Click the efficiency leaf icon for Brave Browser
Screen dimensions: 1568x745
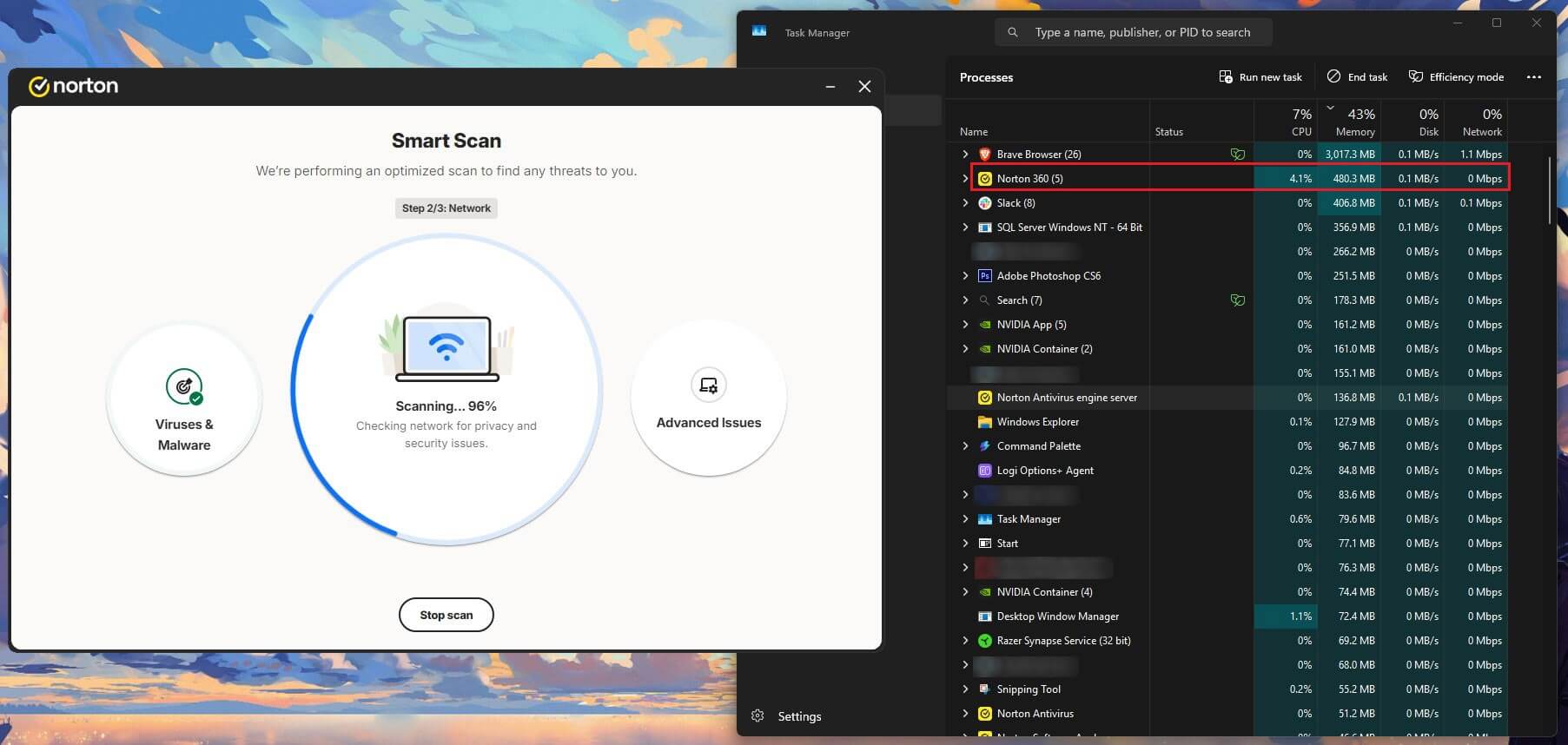pyautogui.click(x=1238, y=155)
